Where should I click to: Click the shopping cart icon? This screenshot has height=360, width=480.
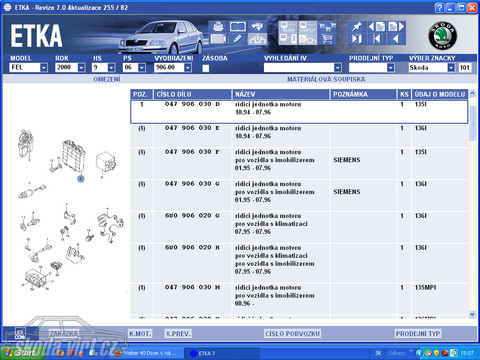click(327, 39)
